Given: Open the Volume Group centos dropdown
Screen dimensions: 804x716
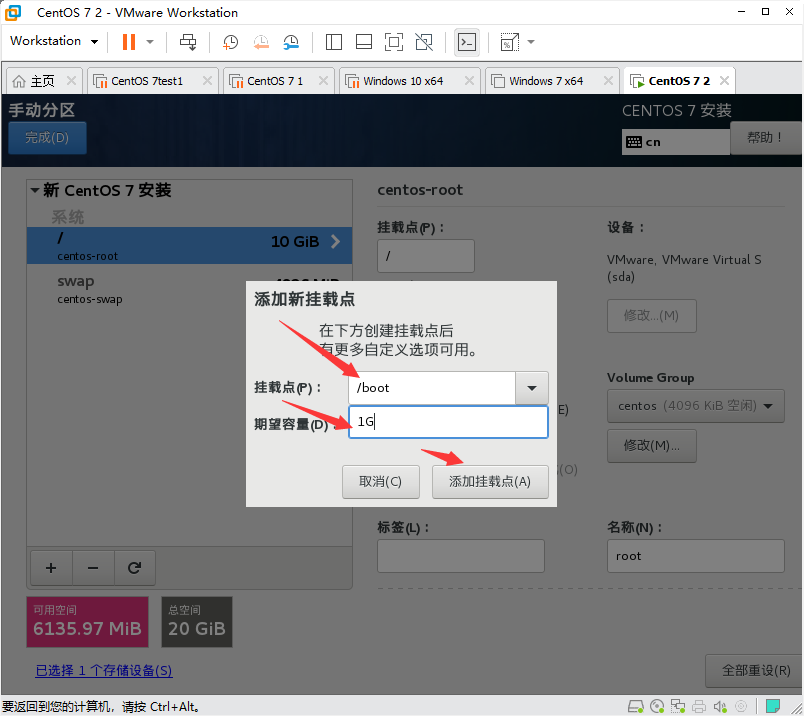Looking at the screenshot, I should coord(695,406).
